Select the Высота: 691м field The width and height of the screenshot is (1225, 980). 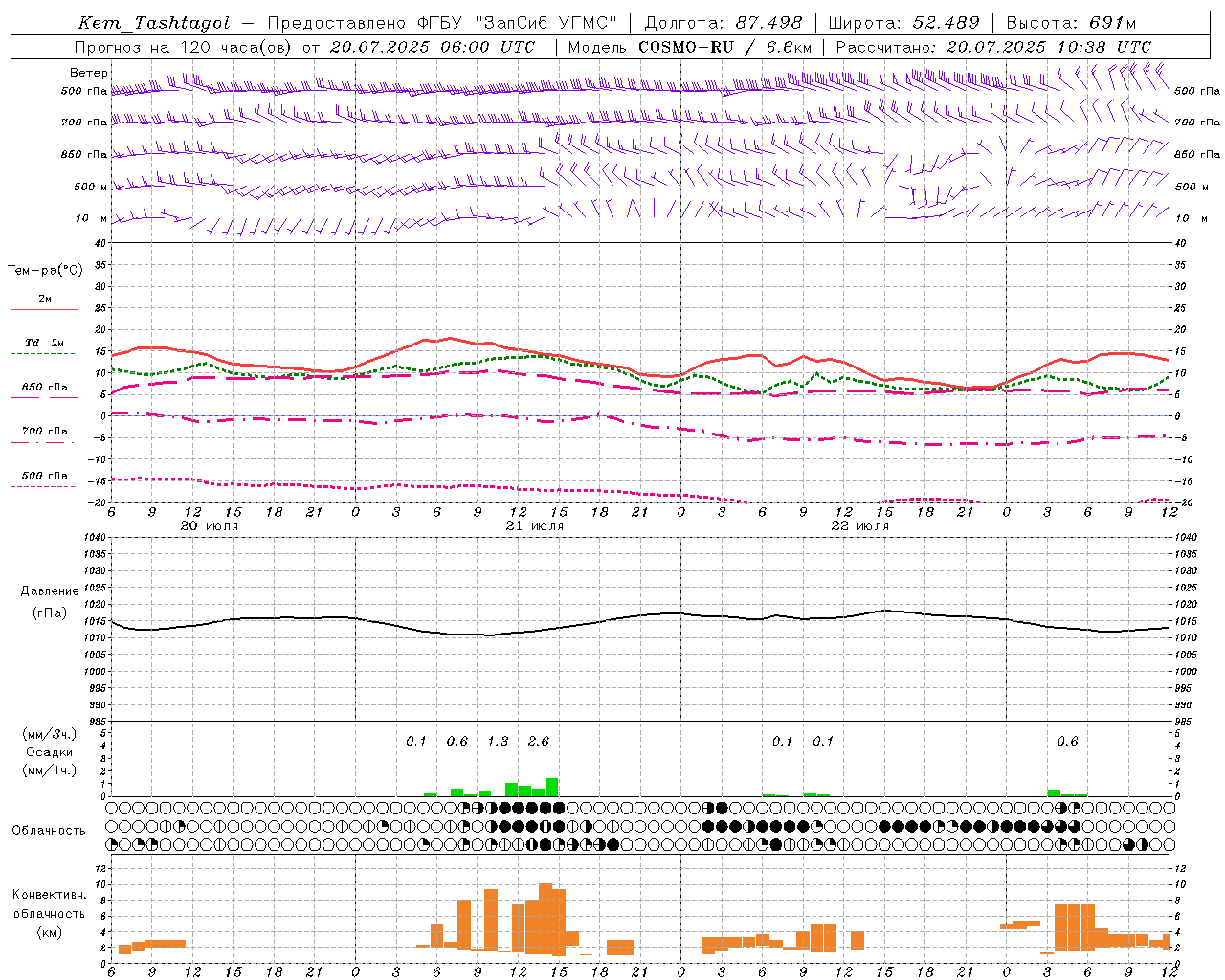(x=1071, y=23)
